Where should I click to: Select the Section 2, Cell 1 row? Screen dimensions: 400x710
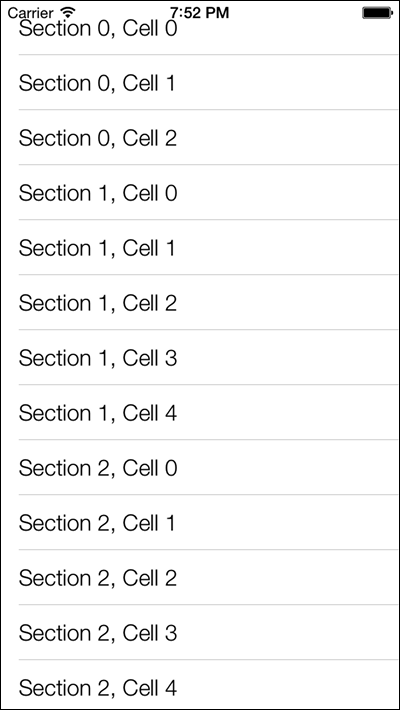(200, 522)
